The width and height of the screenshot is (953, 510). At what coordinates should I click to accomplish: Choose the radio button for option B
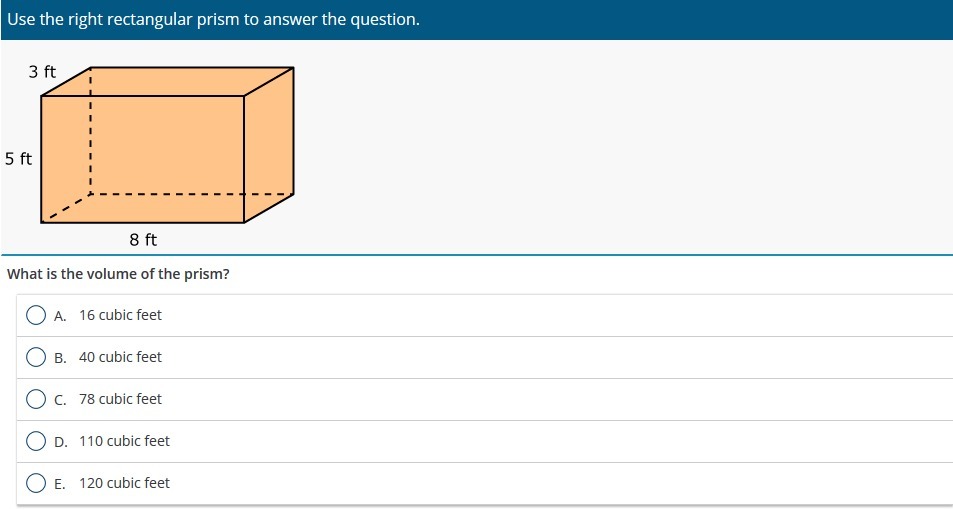pyautogui.click(x=36, y=357)
